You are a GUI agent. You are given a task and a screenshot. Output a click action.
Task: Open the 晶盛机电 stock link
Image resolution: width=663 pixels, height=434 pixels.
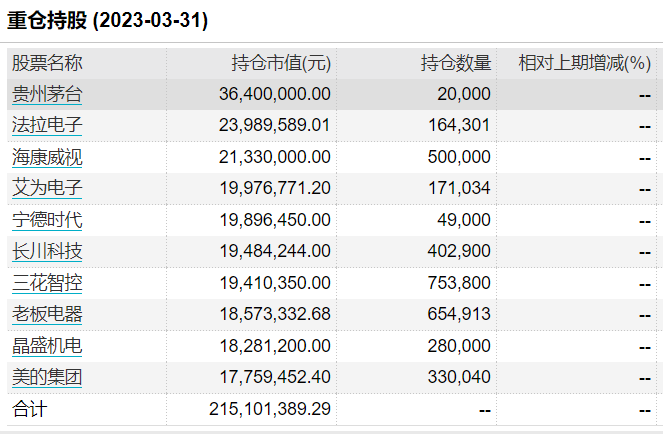[47, 346]
